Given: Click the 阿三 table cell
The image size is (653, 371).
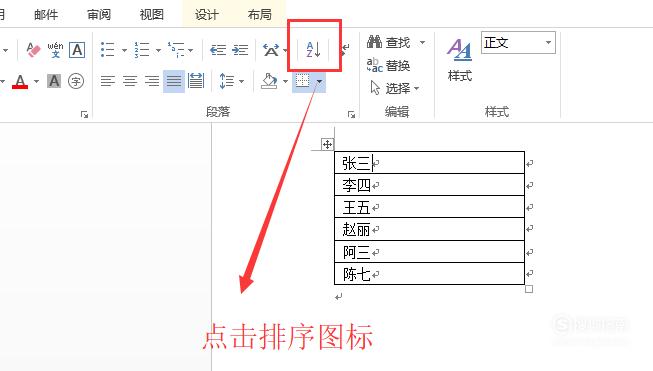Looking at the screenshot, I should click(x=429, y=251).
